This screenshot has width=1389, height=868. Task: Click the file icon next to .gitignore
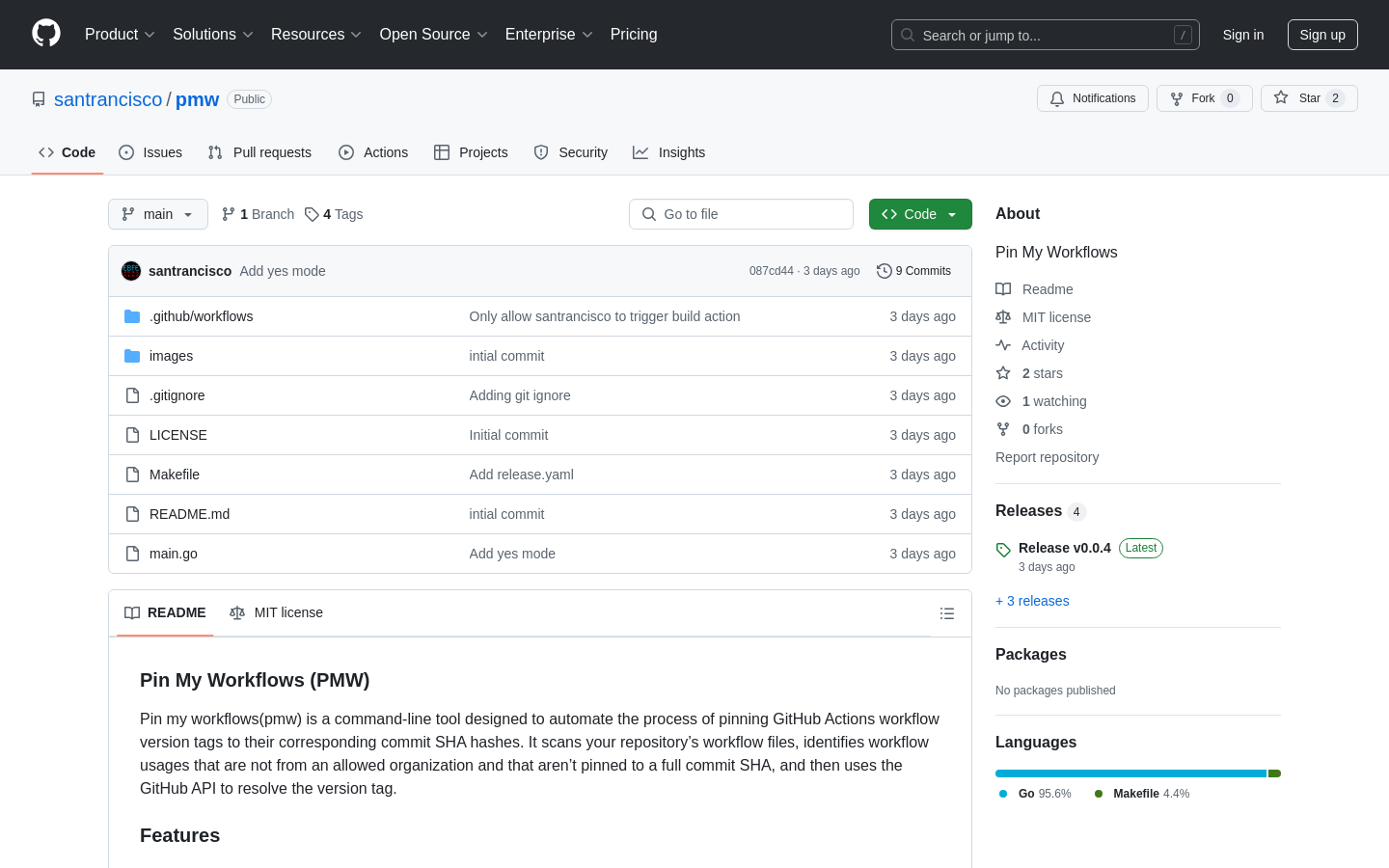pyautogui.click(x=132, y=395)
